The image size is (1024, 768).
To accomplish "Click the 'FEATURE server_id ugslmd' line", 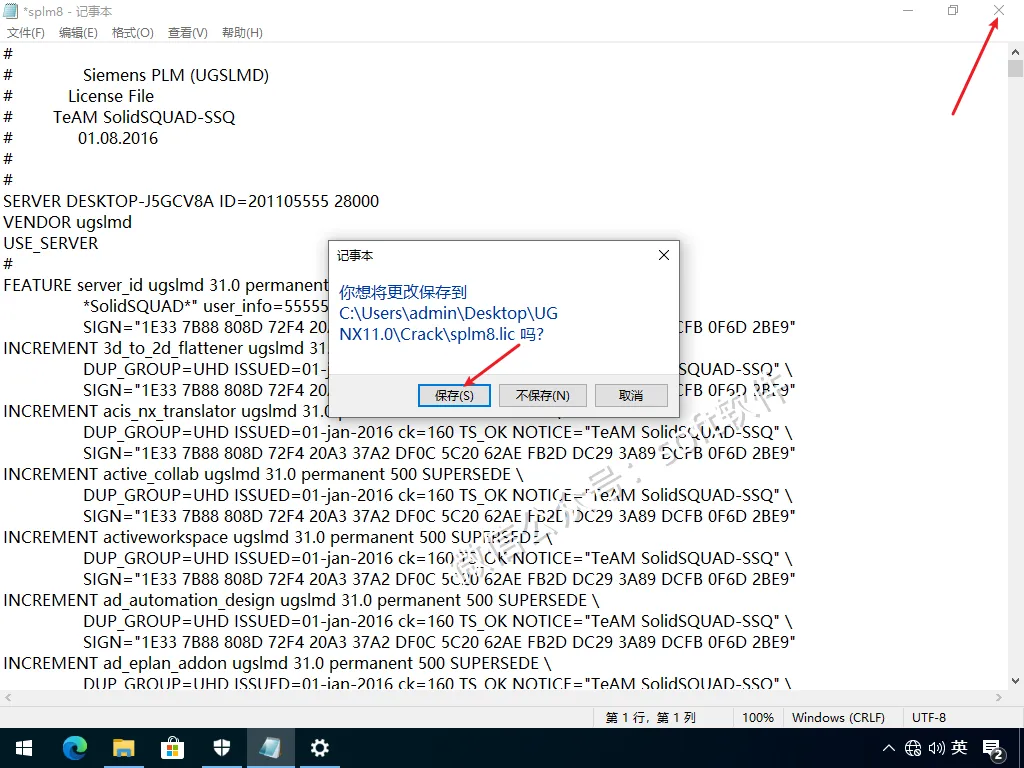I will pos(166,285).
